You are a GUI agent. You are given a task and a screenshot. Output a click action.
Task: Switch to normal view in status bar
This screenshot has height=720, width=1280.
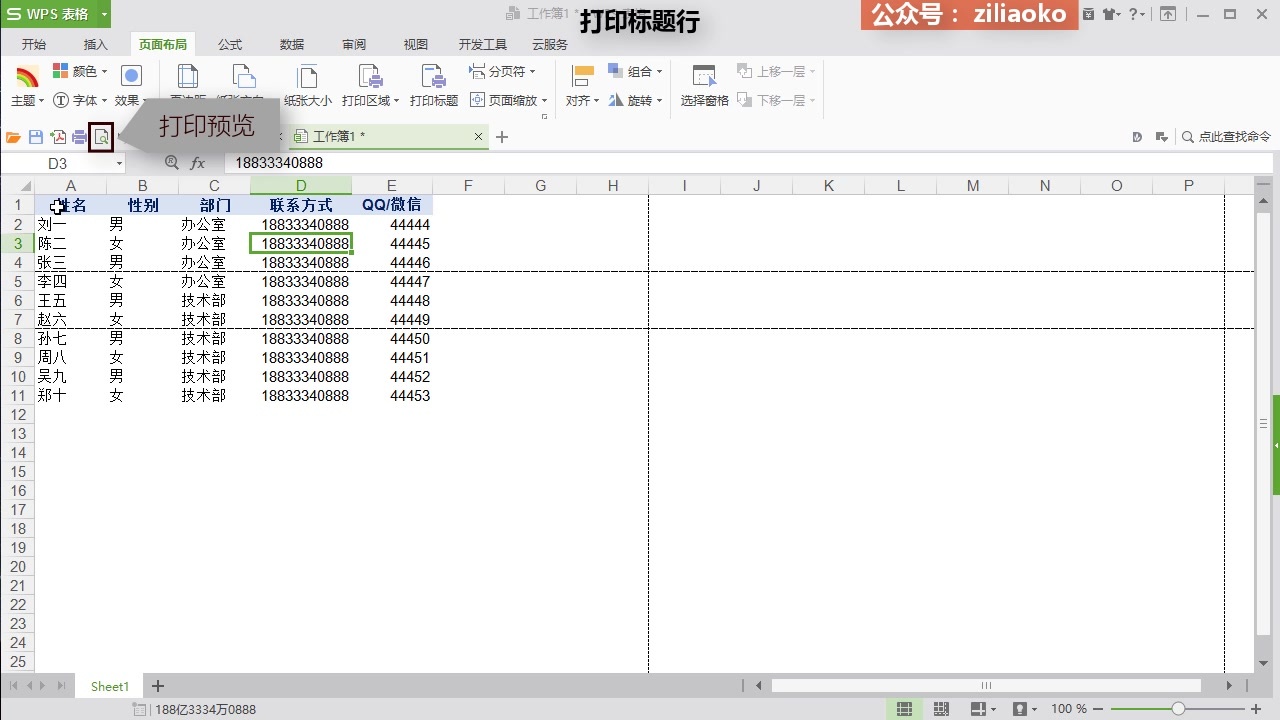pos(904,709)
